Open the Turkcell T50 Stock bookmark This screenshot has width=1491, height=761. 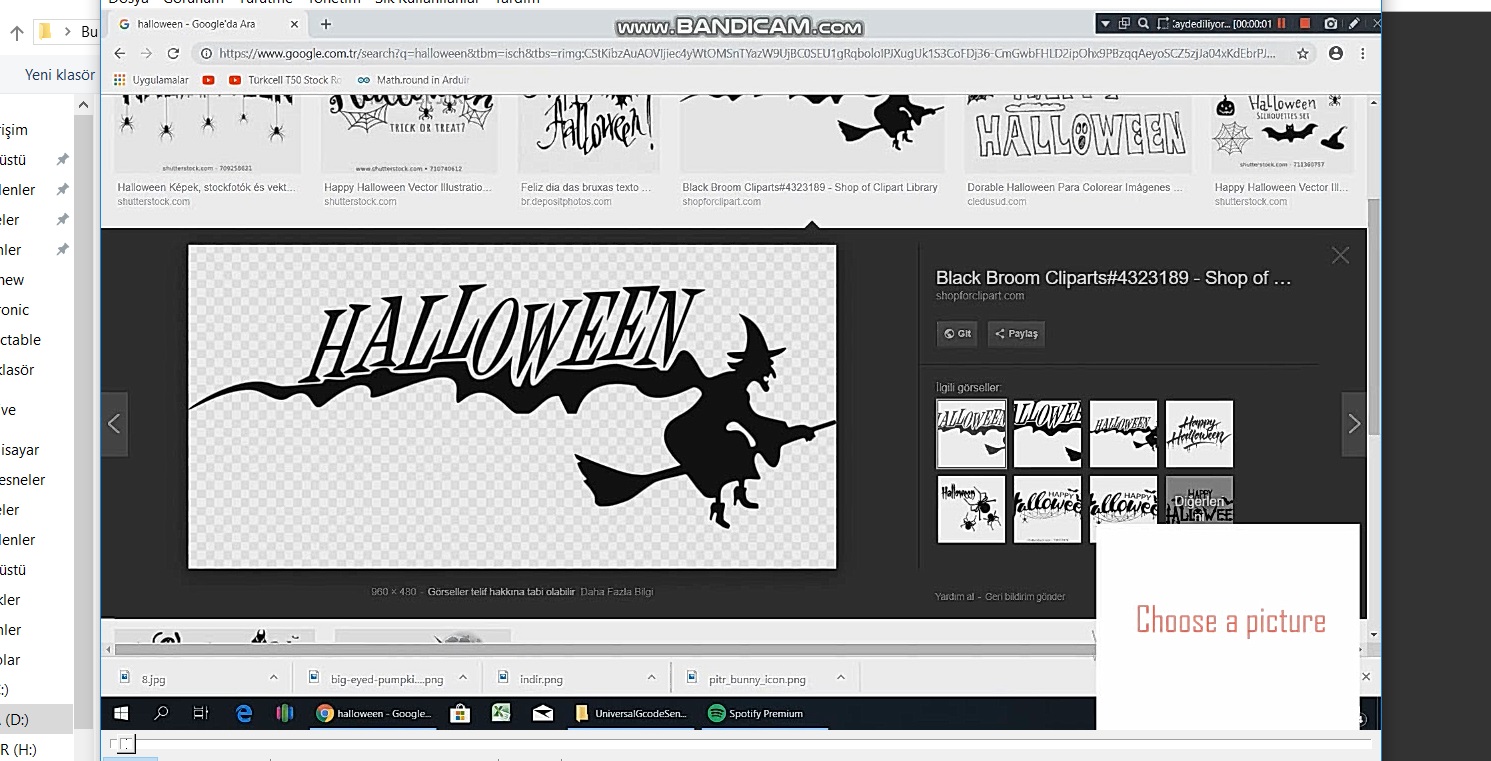click(286, 80)
